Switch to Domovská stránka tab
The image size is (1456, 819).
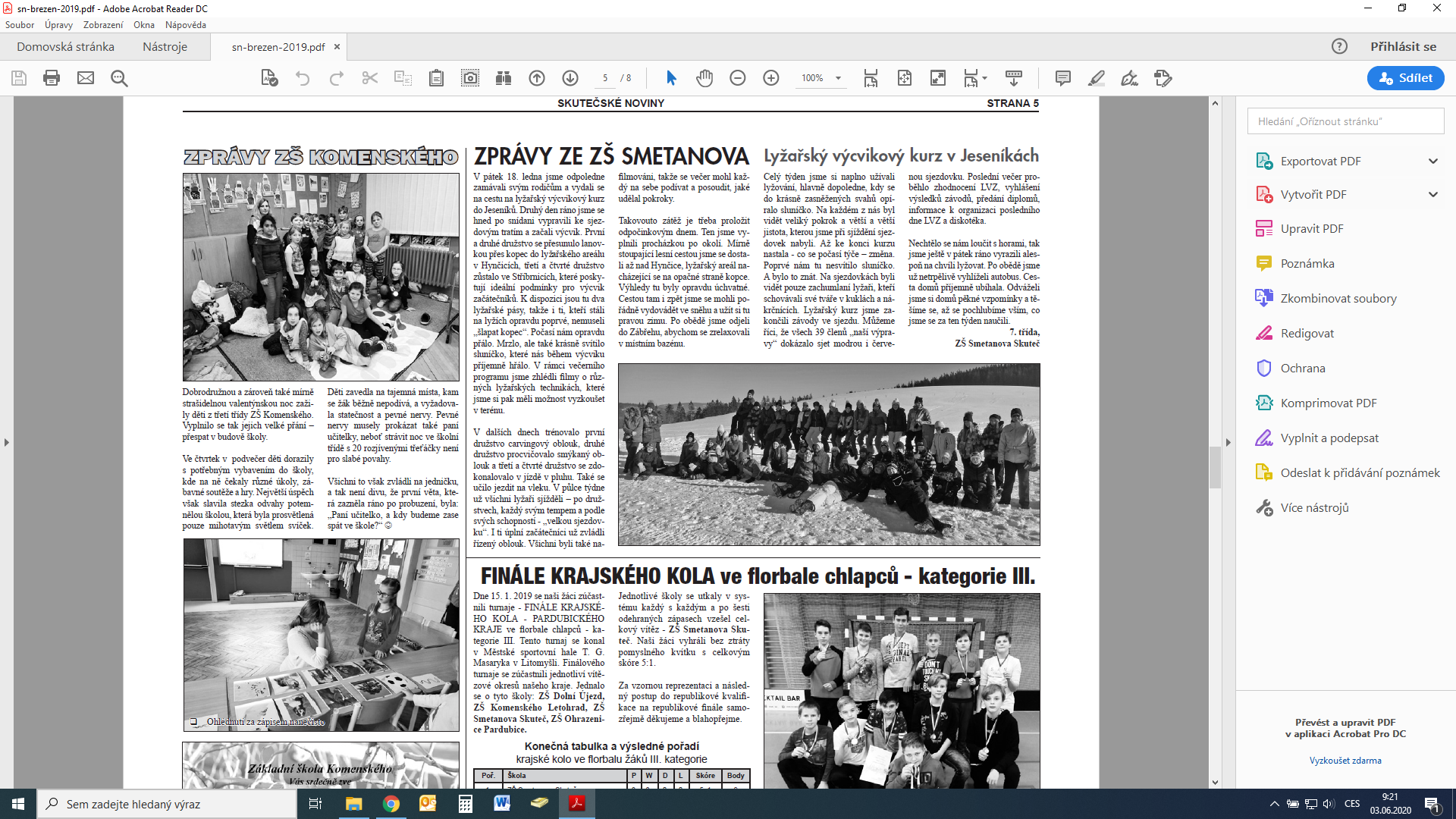66,46
